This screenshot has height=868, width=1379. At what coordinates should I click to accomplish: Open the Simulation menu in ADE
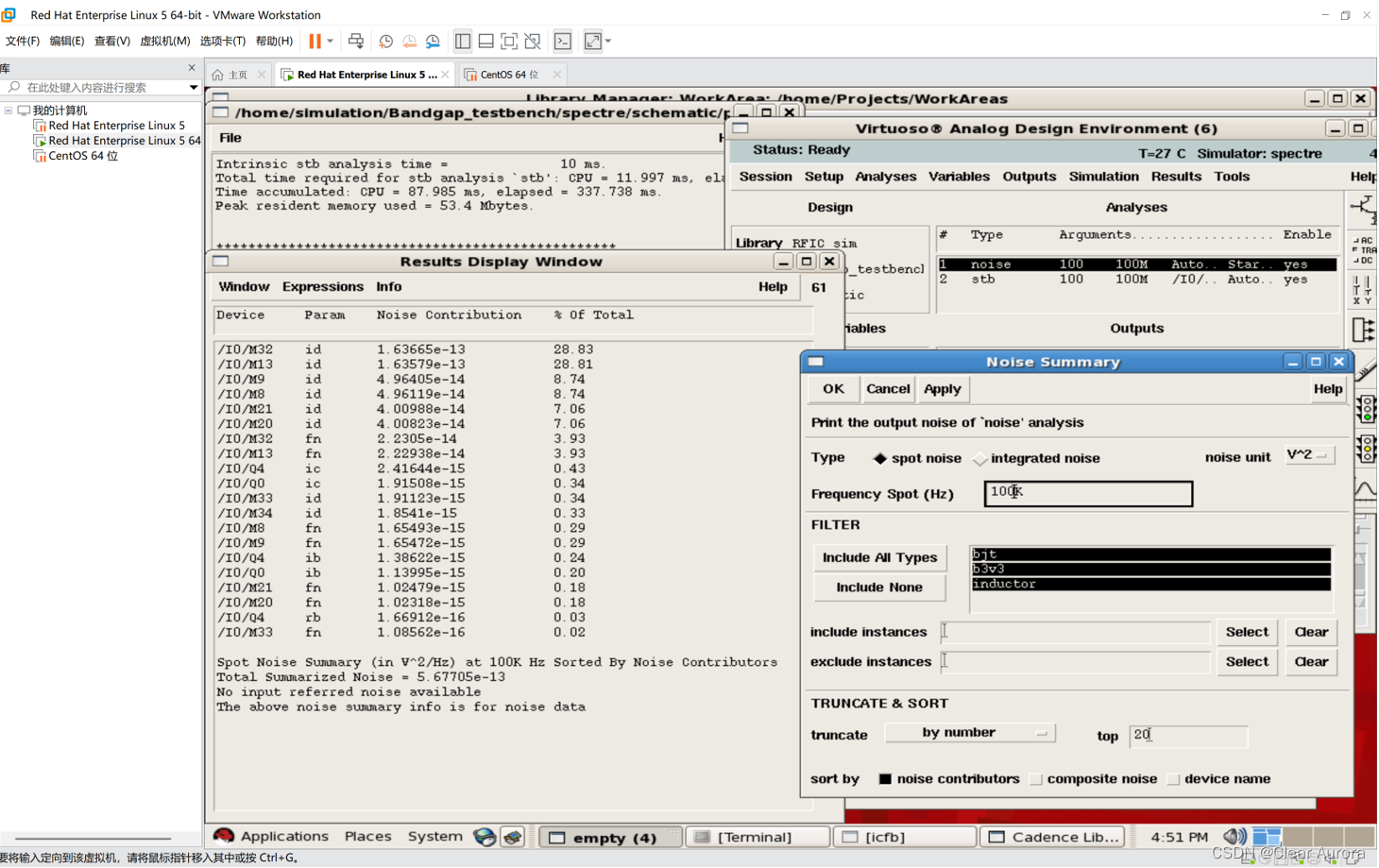click(1103, 177)
